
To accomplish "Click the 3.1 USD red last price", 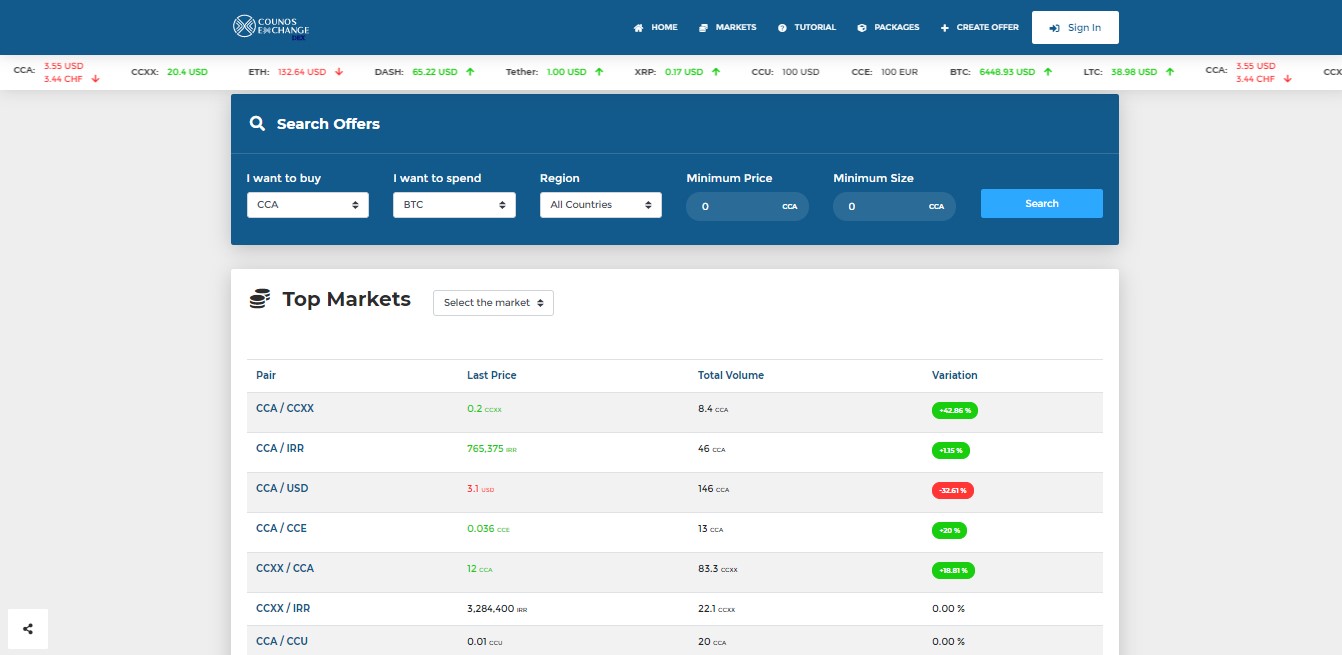I will coord(481,489).
